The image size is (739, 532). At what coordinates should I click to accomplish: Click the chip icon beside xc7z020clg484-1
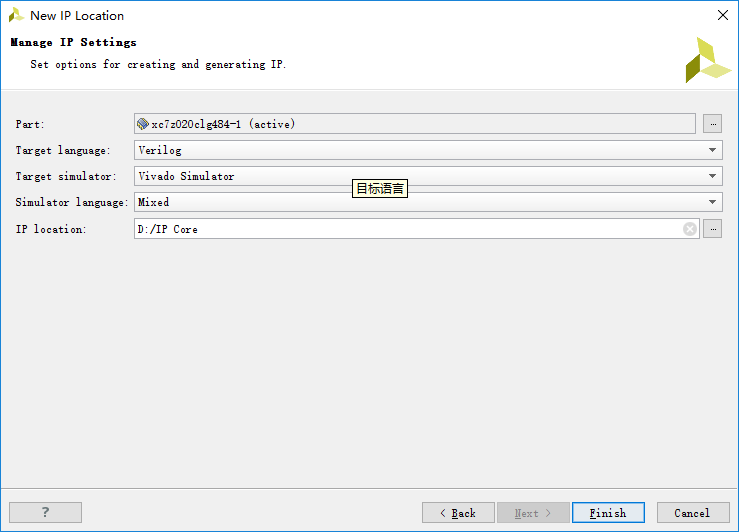point(142,124)
